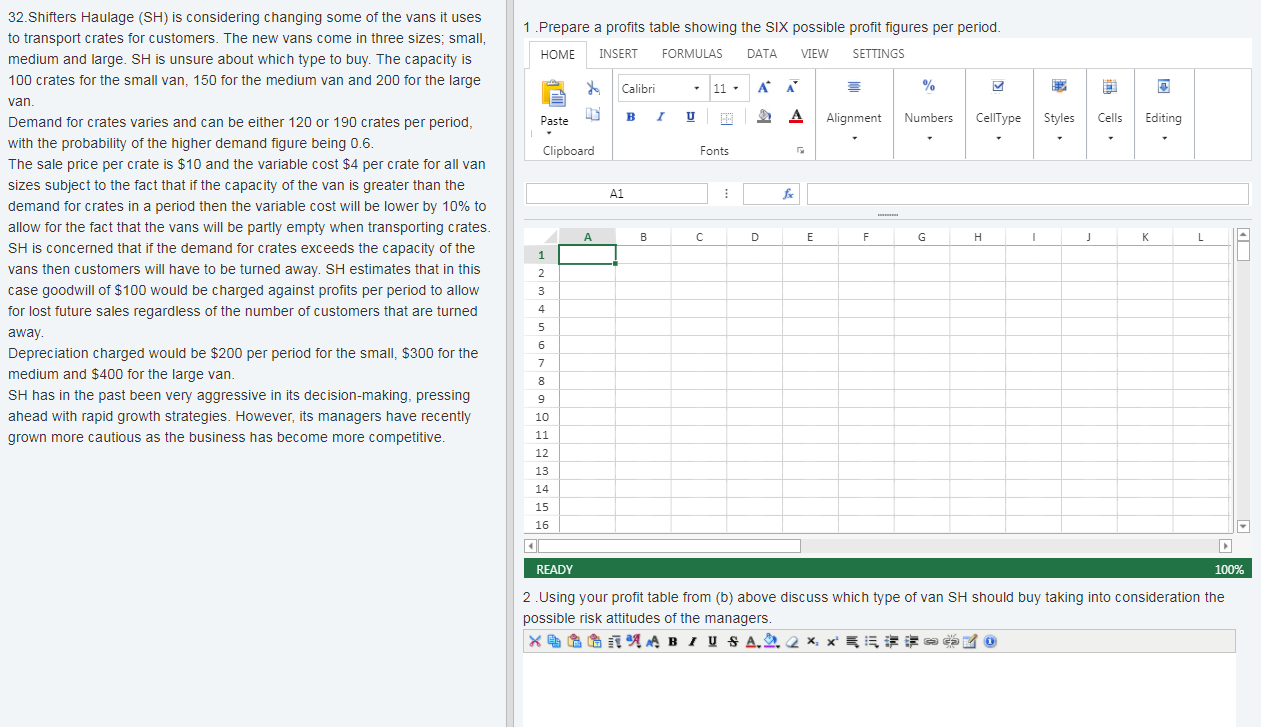1261x727 pixels.
Task: Click the superscript icon in text editor toolbar
Action: point(833,641)
